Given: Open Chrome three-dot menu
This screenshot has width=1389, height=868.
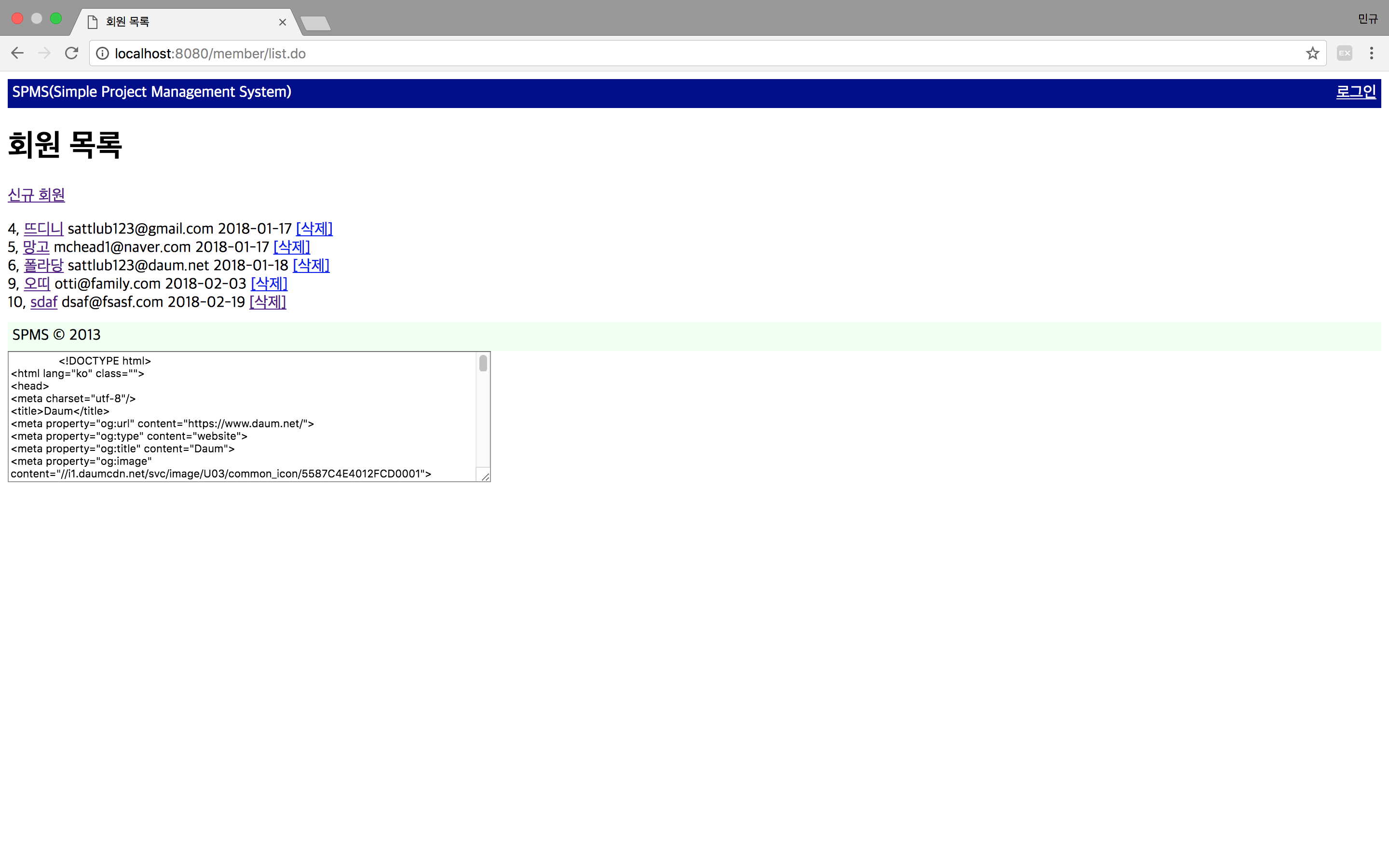Looking at the screenshot, I should (1371, 54).
